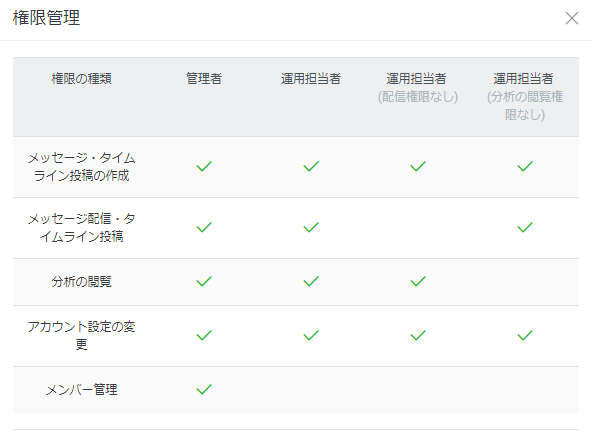Click 運用担当者 checkmark for 分析の閲覧
This screenshot has height=443, width=592.
[x=311, y=281]
